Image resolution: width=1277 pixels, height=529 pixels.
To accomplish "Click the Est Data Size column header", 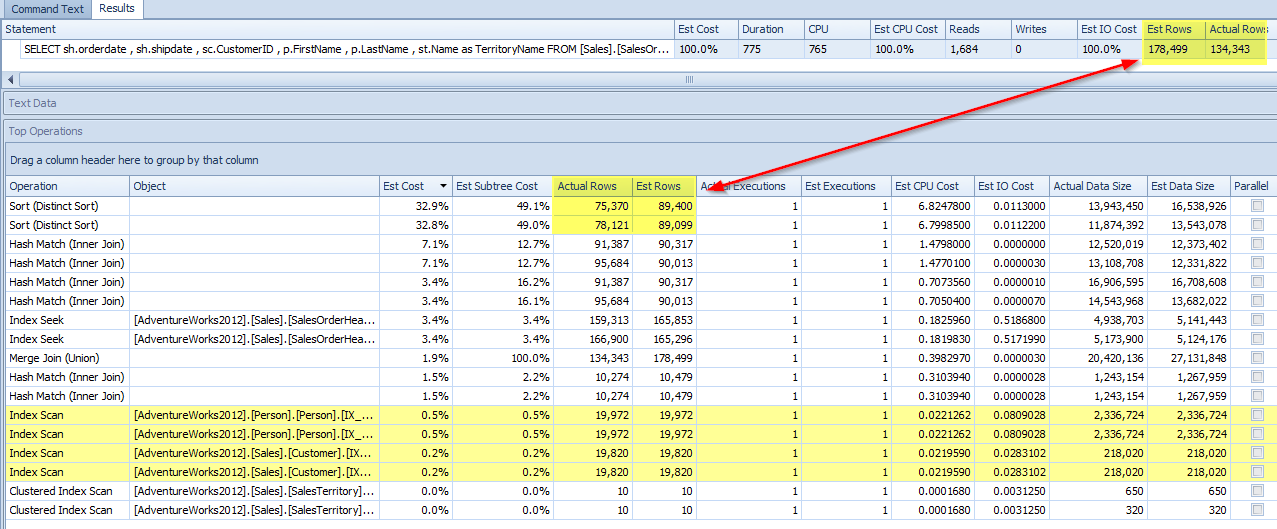I will tap(1186, 186).
